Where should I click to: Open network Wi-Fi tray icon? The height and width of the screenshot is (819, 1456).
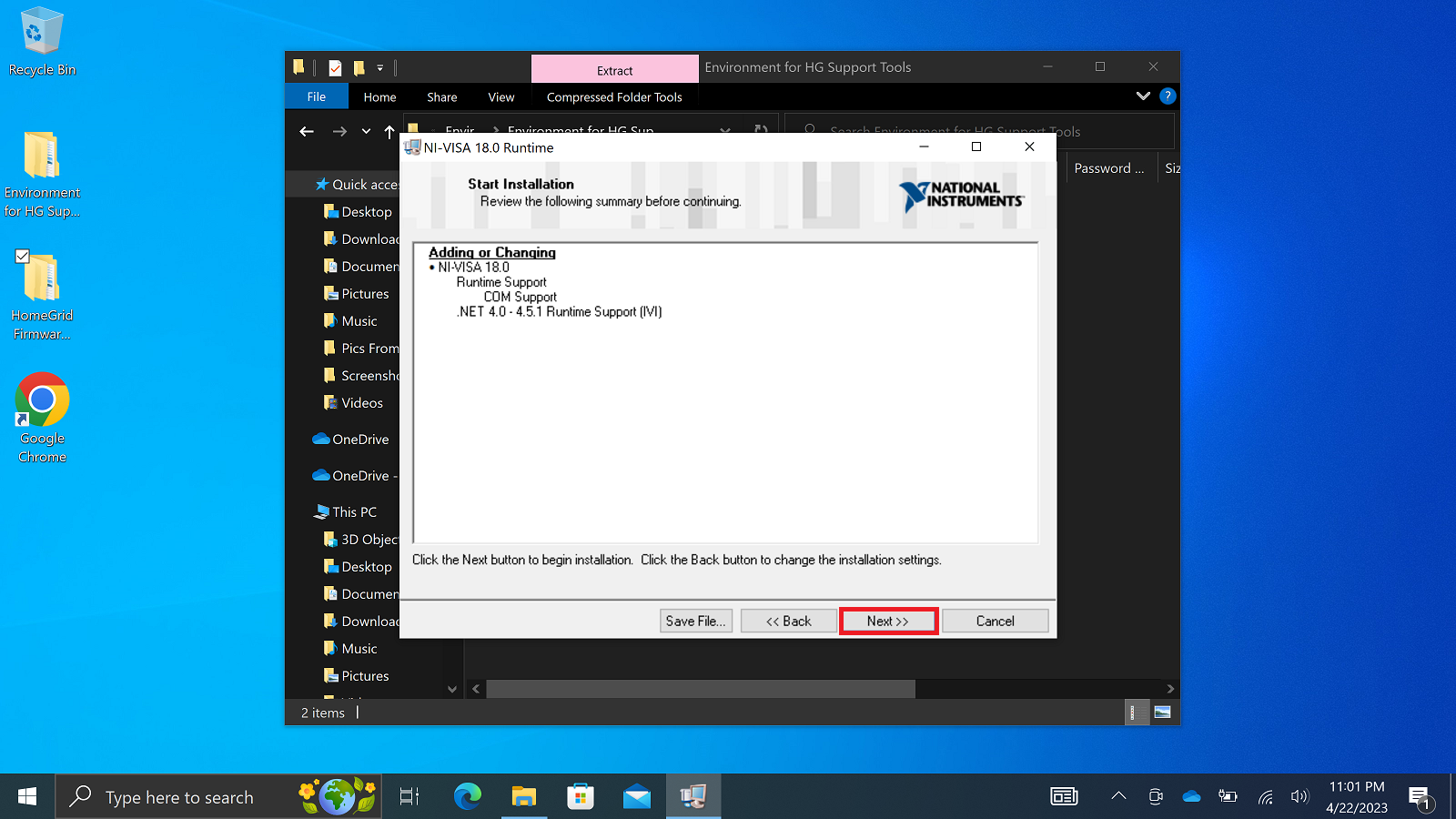coord(1265,796)
